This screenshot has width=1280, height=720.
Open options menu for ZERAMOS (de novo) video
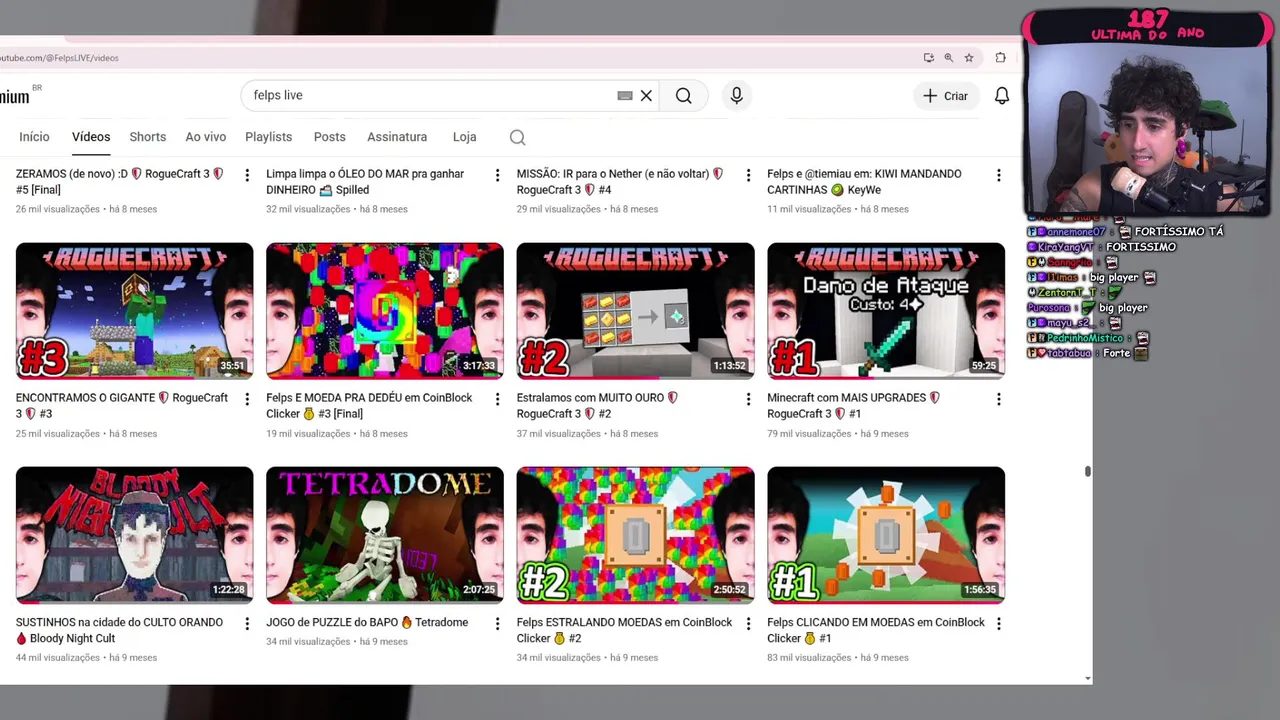click(x=247, y=175)
